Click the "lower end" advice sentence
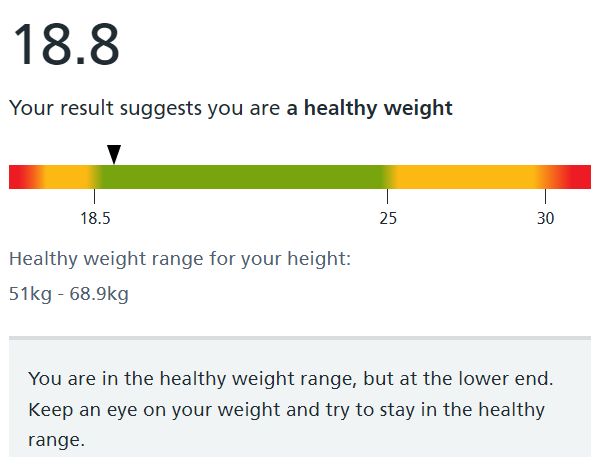Screen dimensions: 607x457 coord(291,378)
